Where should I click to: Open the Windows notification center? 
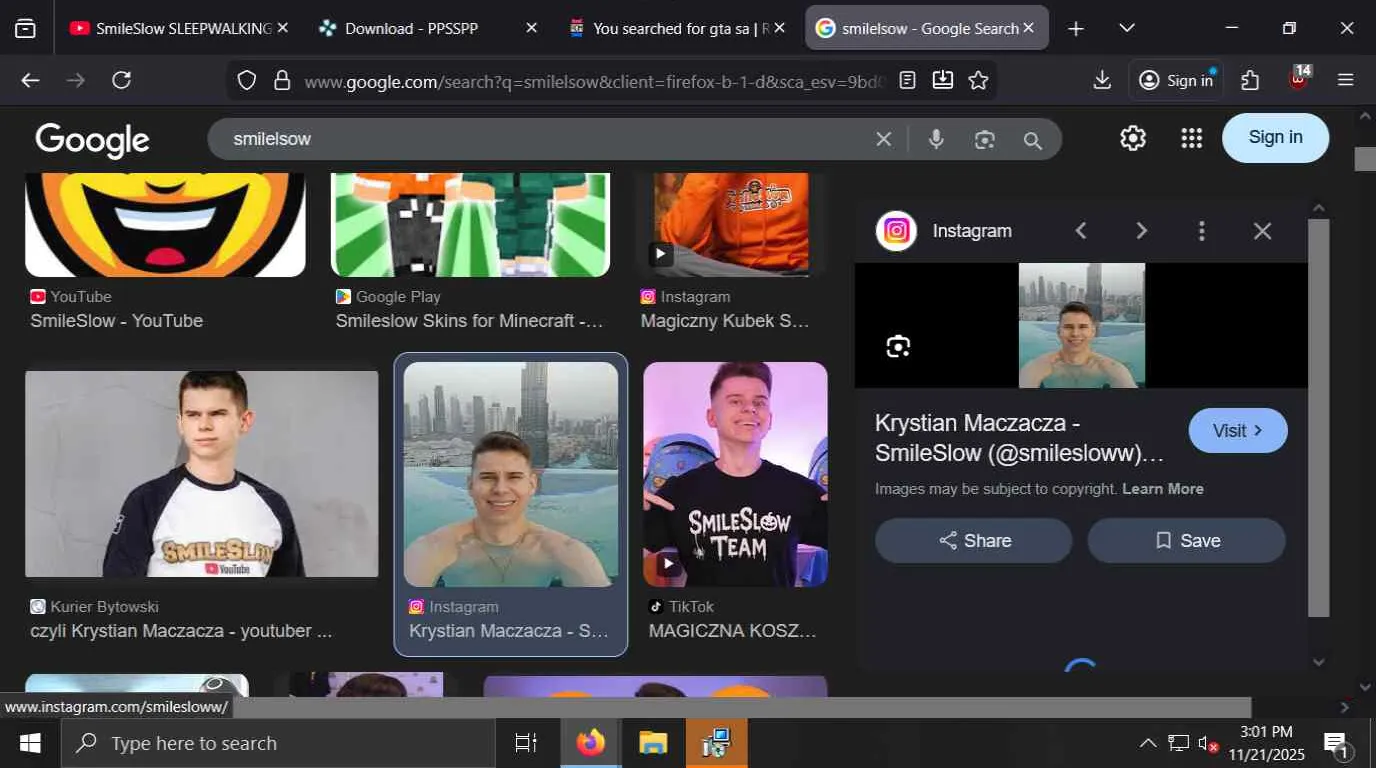point(1337,743)
